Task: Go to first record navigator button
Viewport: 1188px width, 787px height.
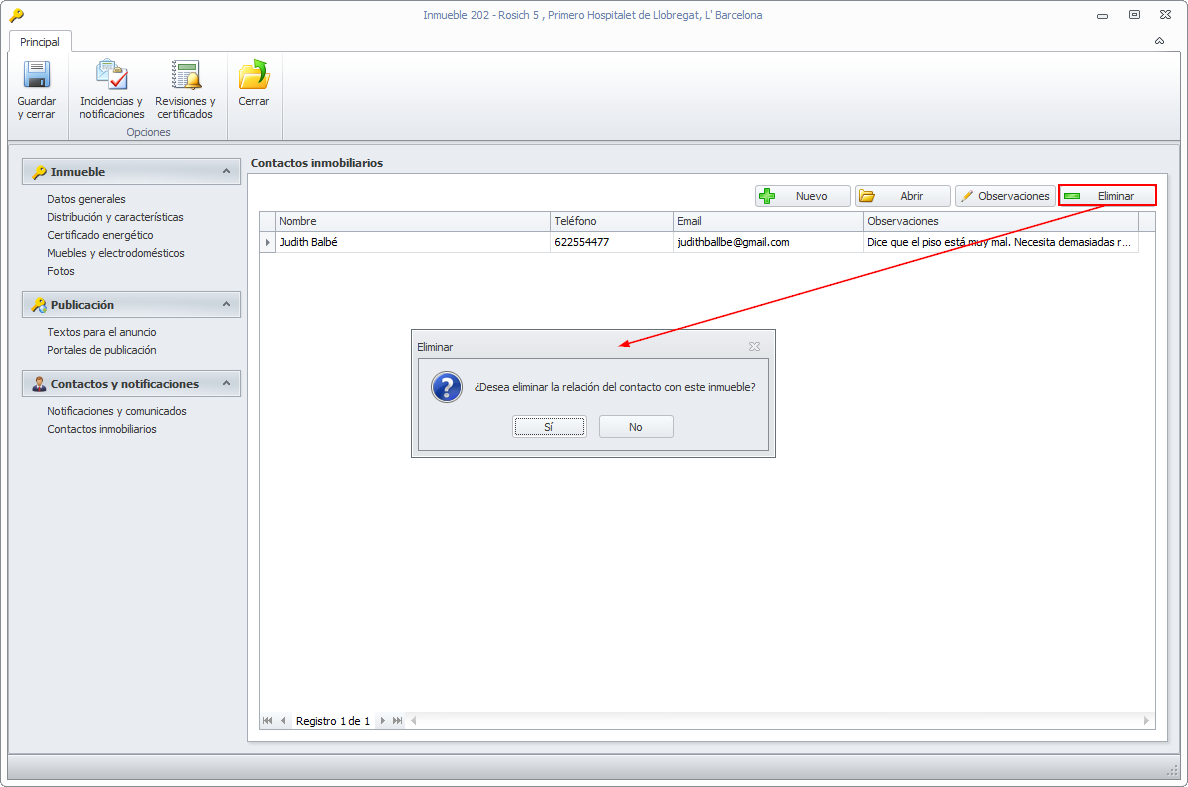Action: [x=267, y=721]
